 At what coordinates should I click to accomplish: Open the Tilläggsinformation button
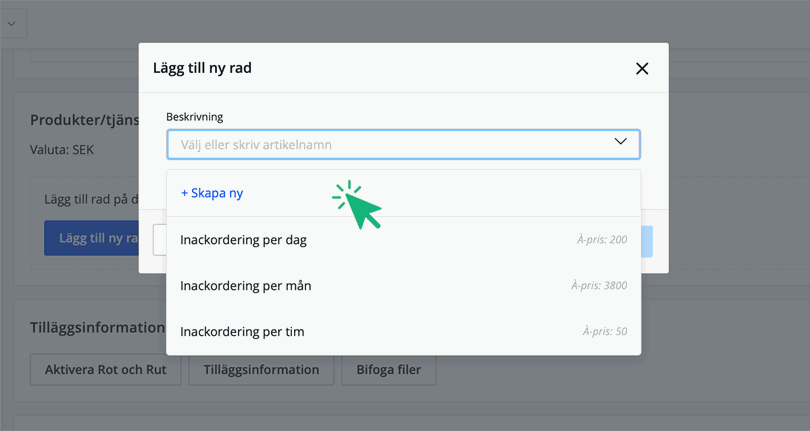[x=262, y=370]
